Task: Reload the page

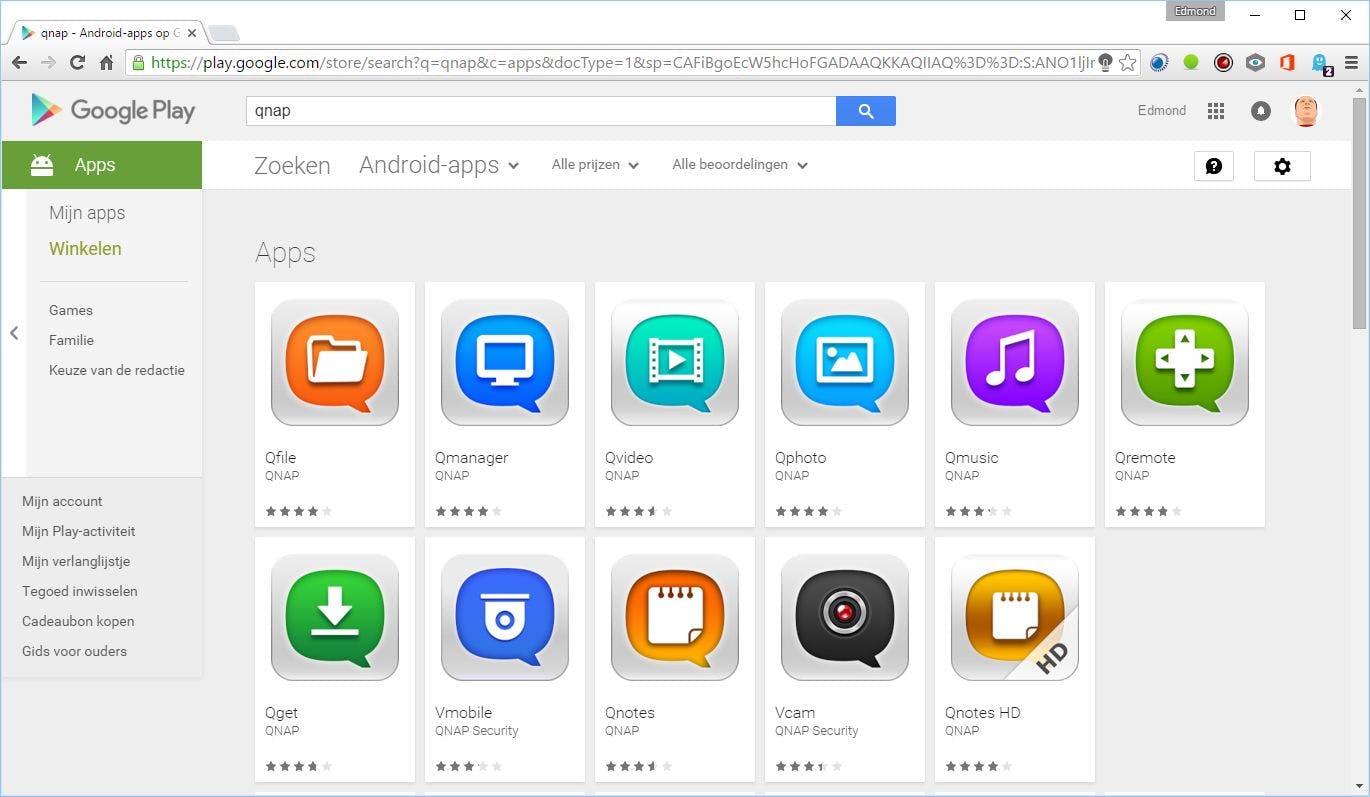Action: [x=77, y=63]
